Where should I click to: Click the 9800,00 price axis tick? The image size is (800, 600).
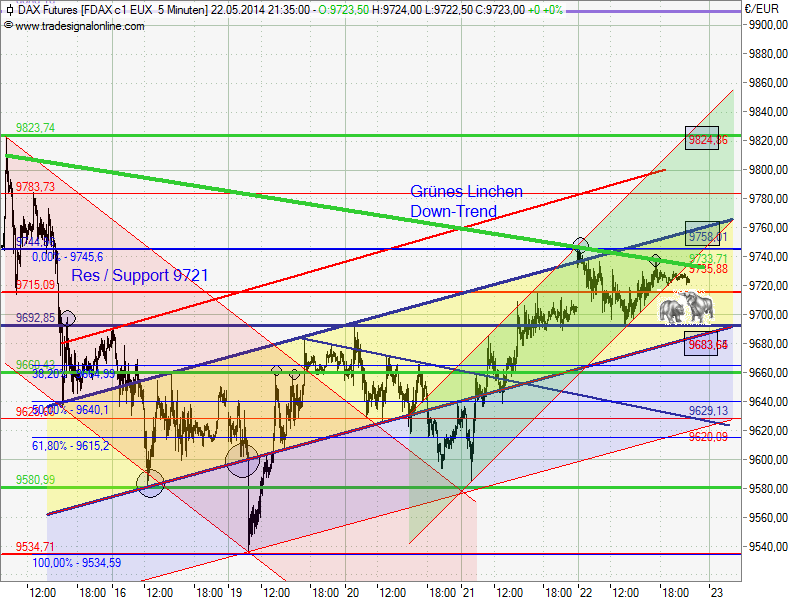pos(768,170)
